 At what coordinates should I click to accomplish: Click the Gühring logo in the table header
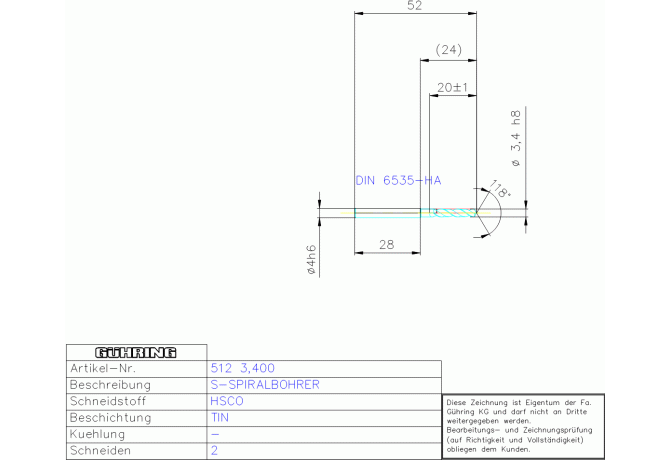click(135, 352)
